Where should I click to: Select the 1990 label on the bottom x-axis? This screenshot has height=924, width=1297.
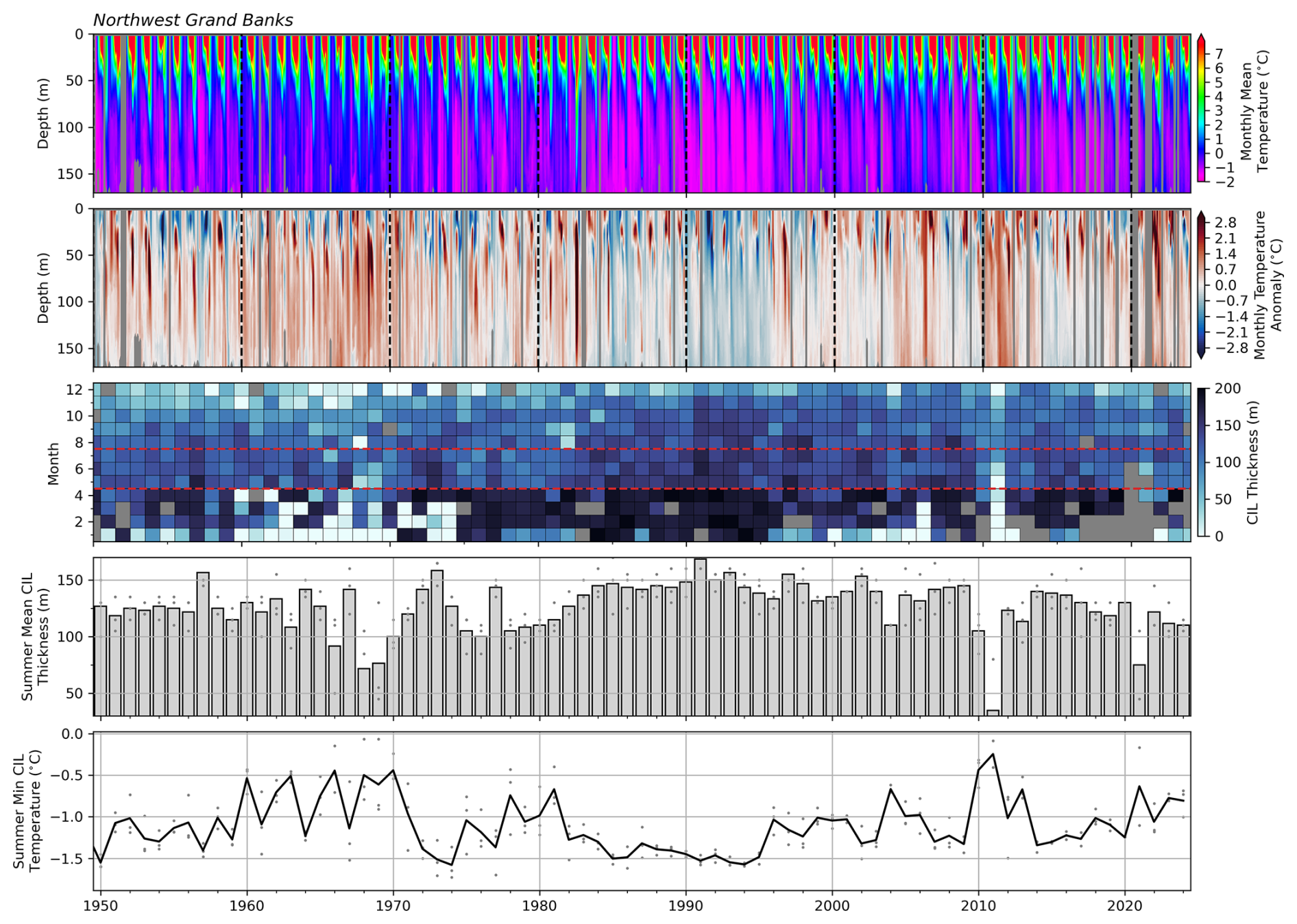click(686, 905)
